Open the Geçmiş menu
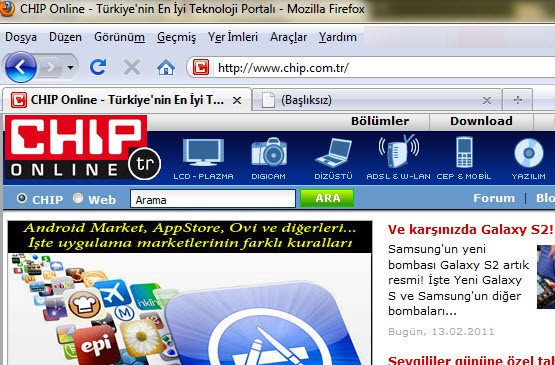555x365 pixels. tap(176, 37)
